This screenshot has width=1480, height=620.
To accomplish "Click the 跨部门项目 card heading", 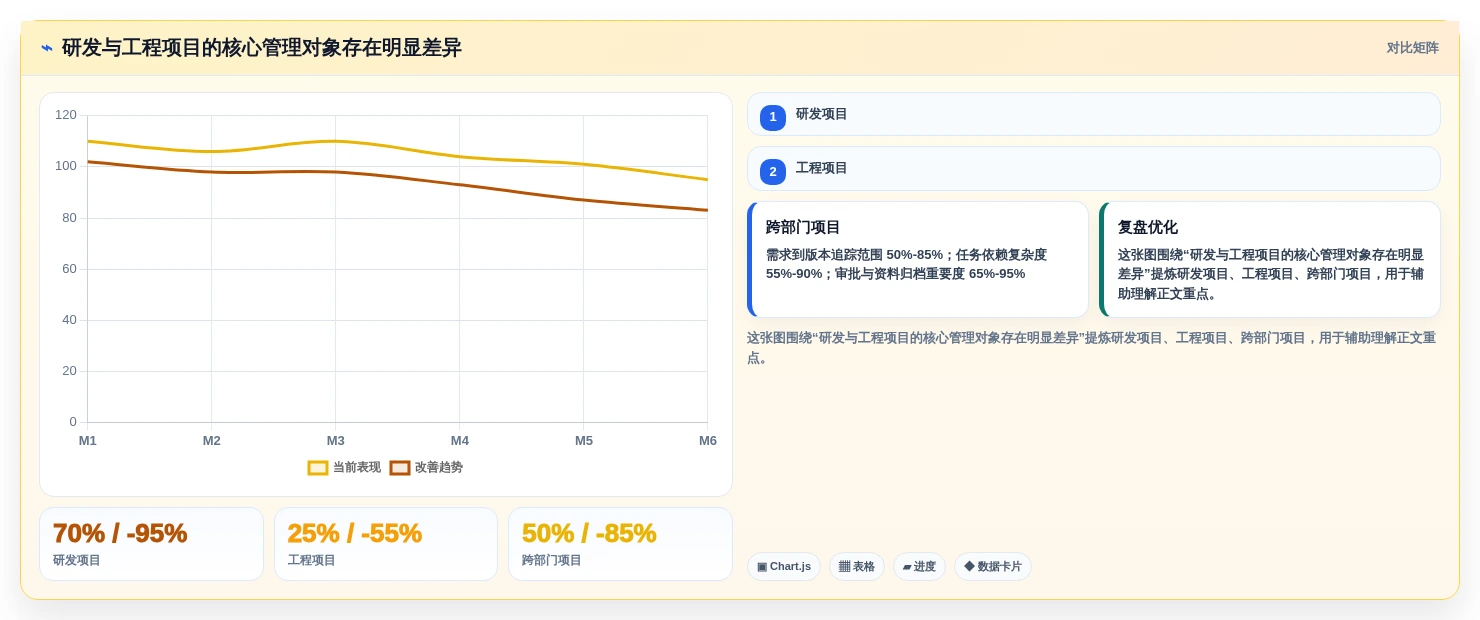I will click(803, 227).
